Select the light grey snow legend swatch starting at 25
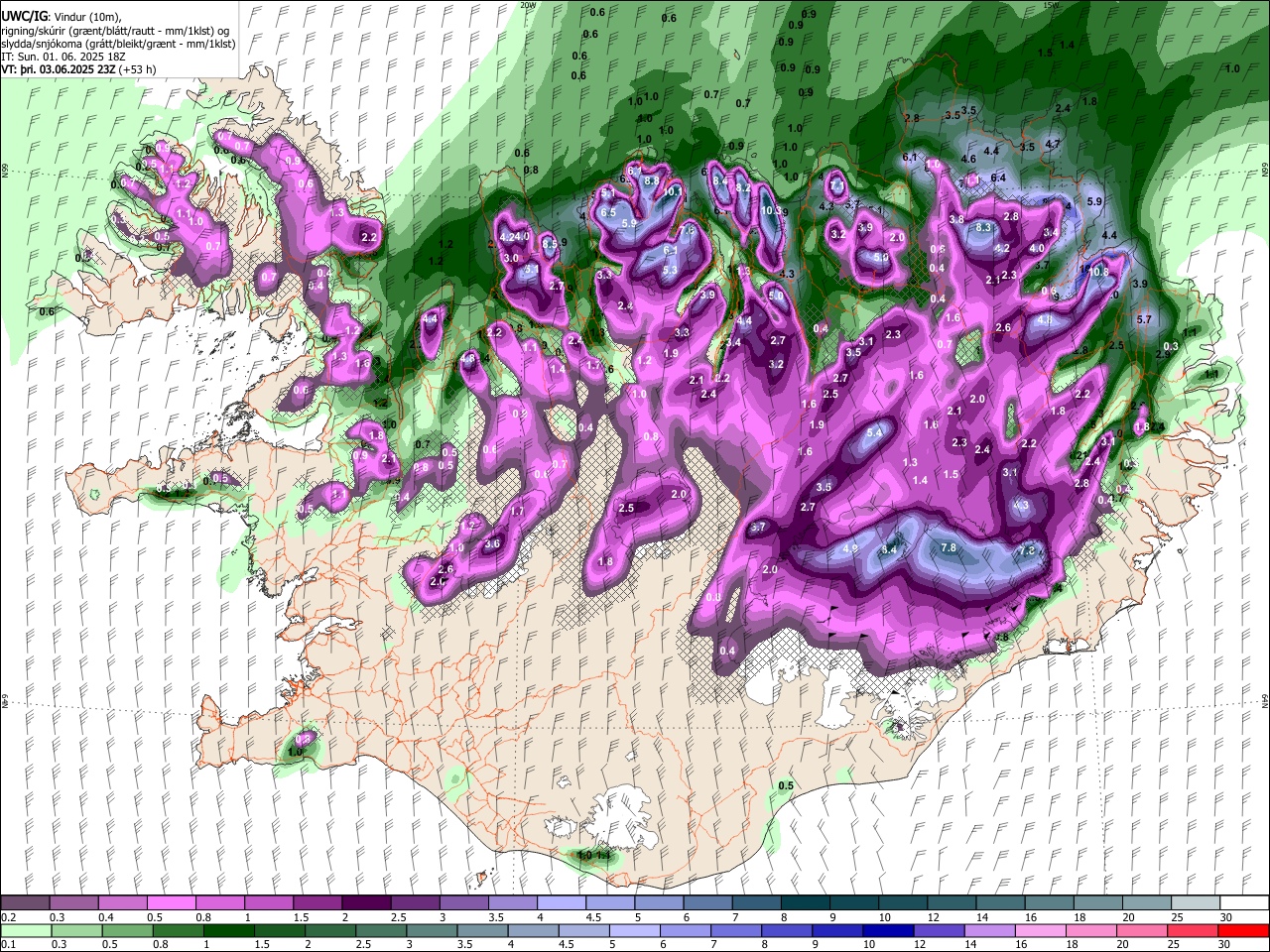1270x952 pixels. (x=1195, y=903)
